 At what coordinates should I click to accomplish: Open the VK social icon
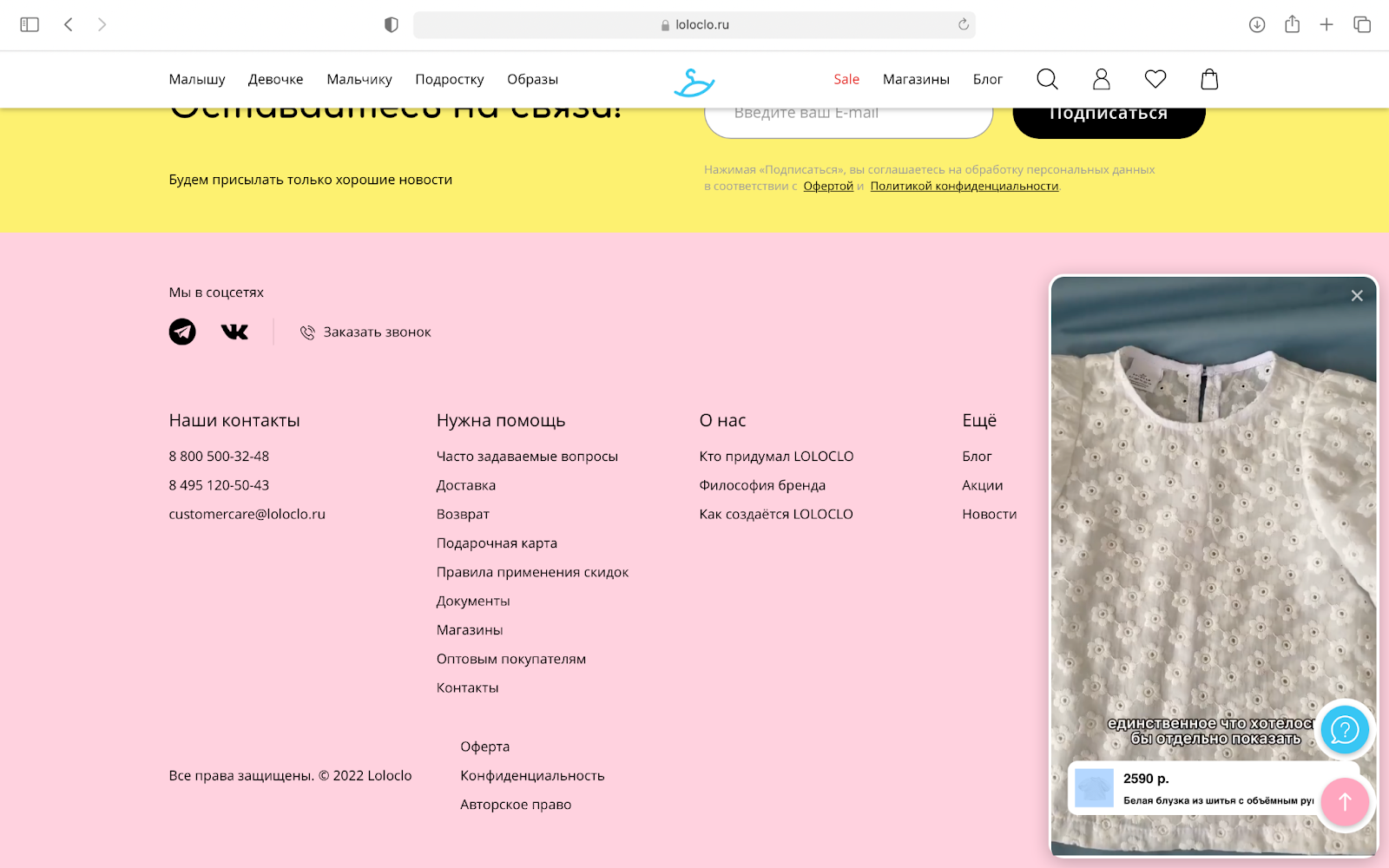(234, 332)
